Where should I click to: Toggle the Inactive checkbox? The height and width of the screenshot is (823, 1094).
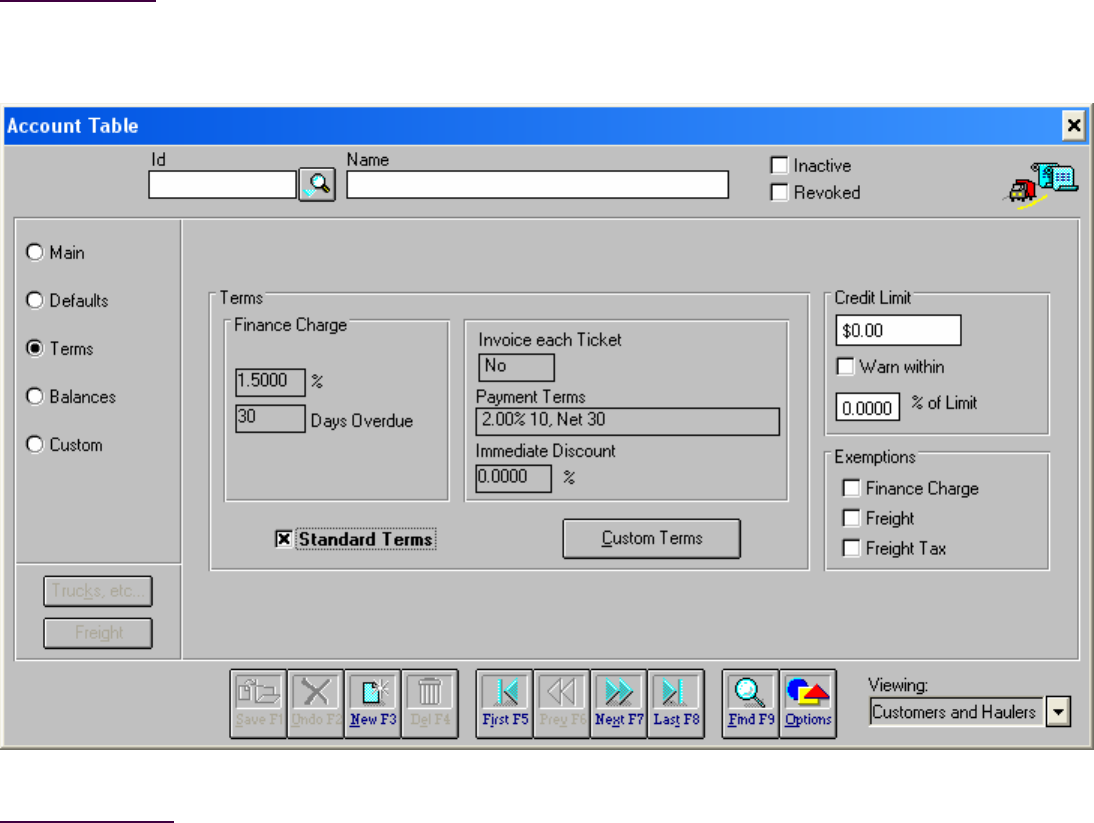[779, 165]
